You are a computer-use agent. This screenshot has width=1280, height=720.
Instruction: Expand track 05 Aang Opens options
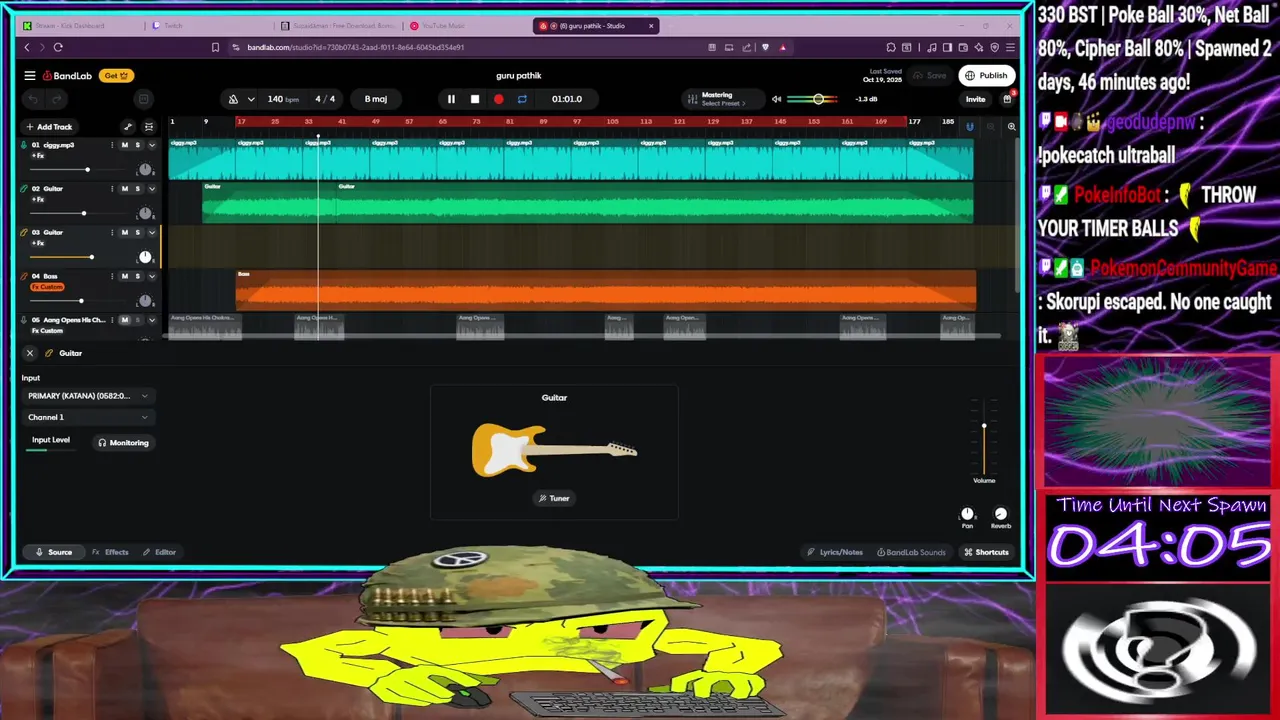(x=152, y=320)
